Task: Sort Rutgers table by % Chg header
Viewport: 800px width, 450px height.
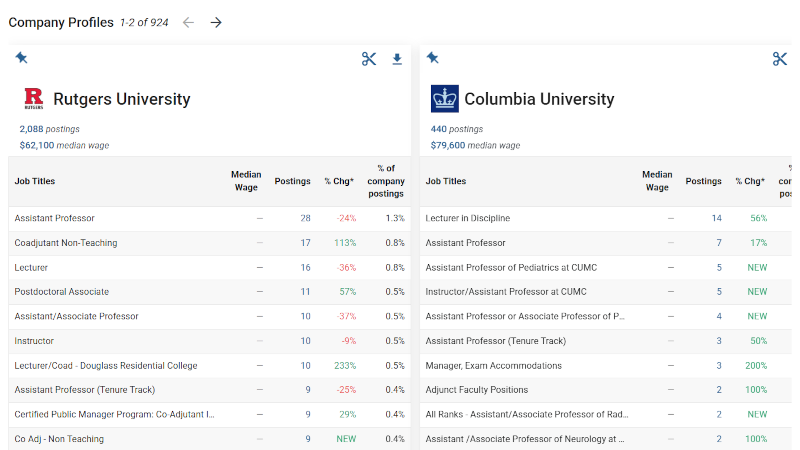Action: 339,181
